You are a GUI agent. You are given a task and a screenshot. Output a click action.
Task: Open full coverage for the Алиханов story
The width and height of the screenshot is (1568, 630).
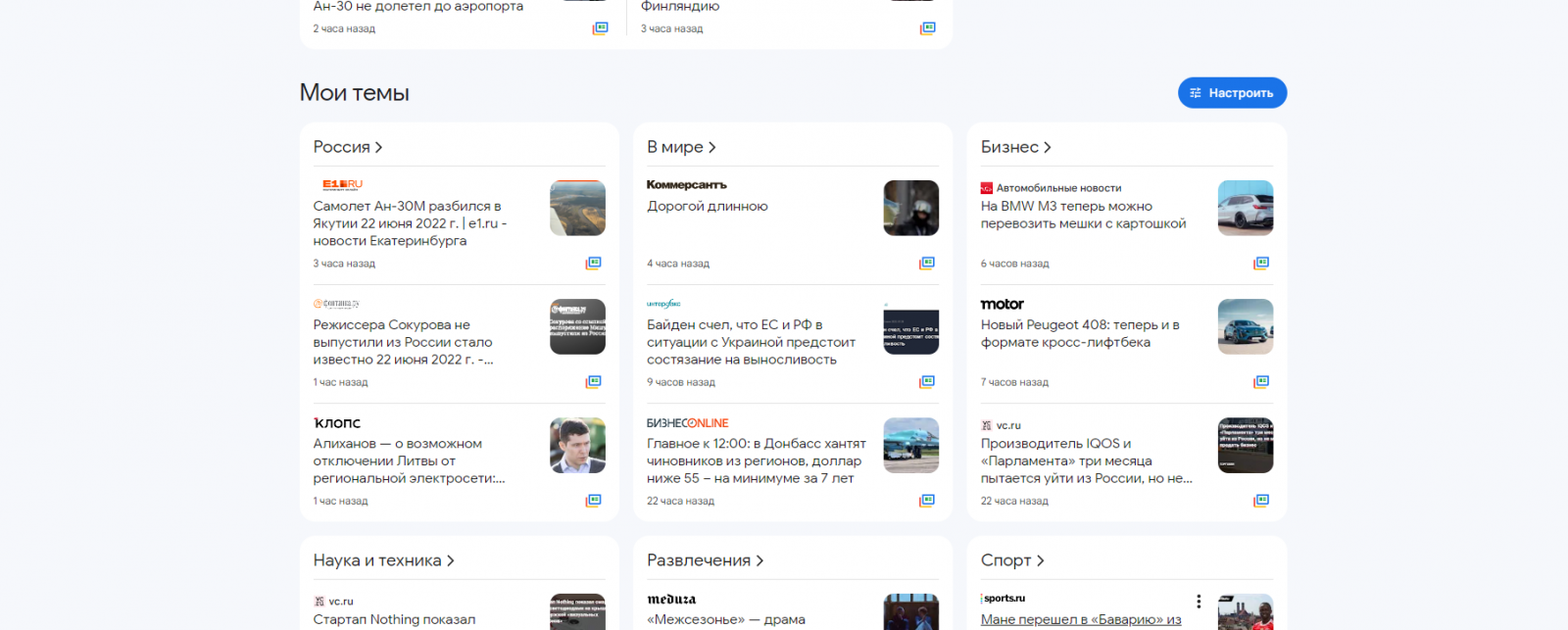click(593, 501)
